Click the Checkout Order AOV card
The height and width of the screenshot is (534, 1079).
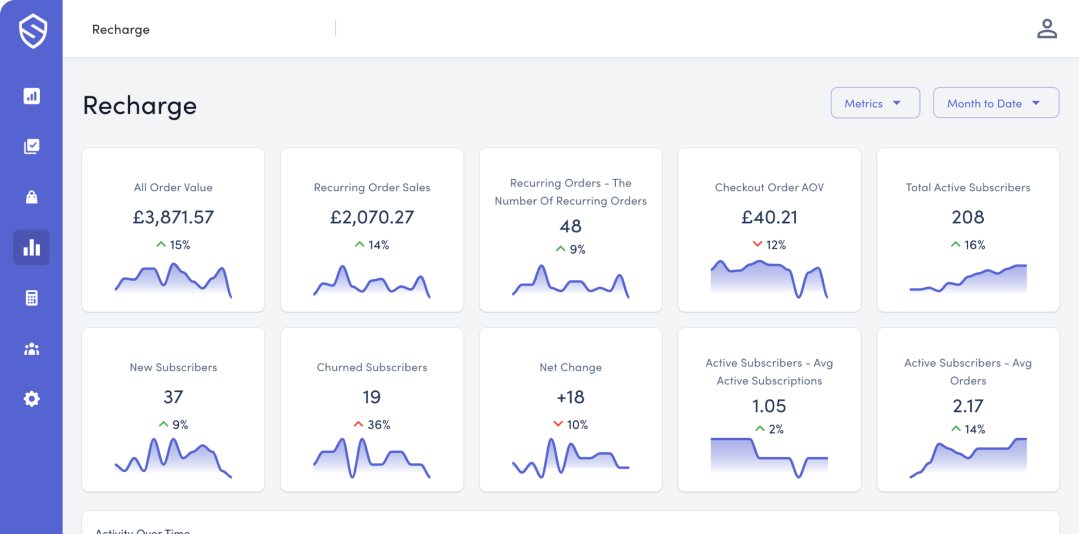coord(769,230)
